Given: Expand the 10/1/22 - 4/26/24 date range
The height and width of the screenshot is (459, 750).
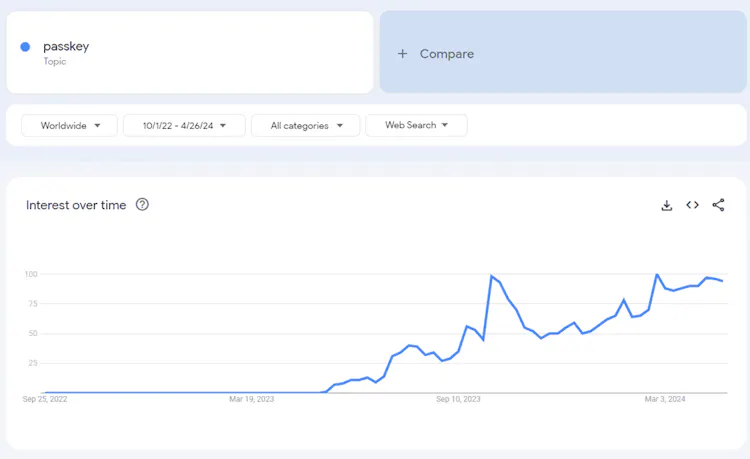Looking at the screenshot, I should coord(184,126).
